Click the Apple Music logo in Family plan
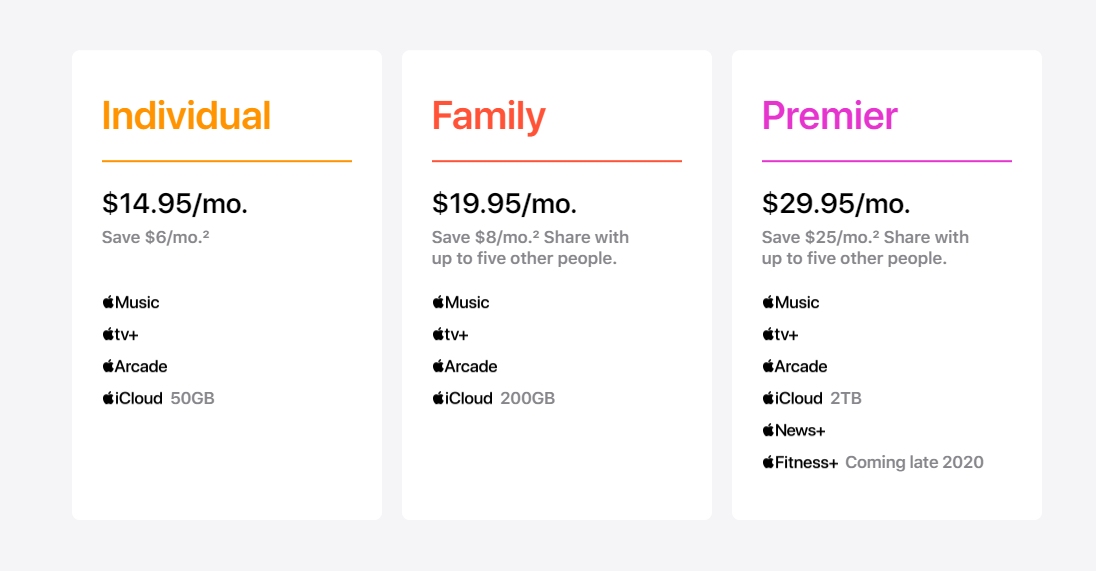The width and height of the screenshot is (1096, 571). tap(461, 302)
